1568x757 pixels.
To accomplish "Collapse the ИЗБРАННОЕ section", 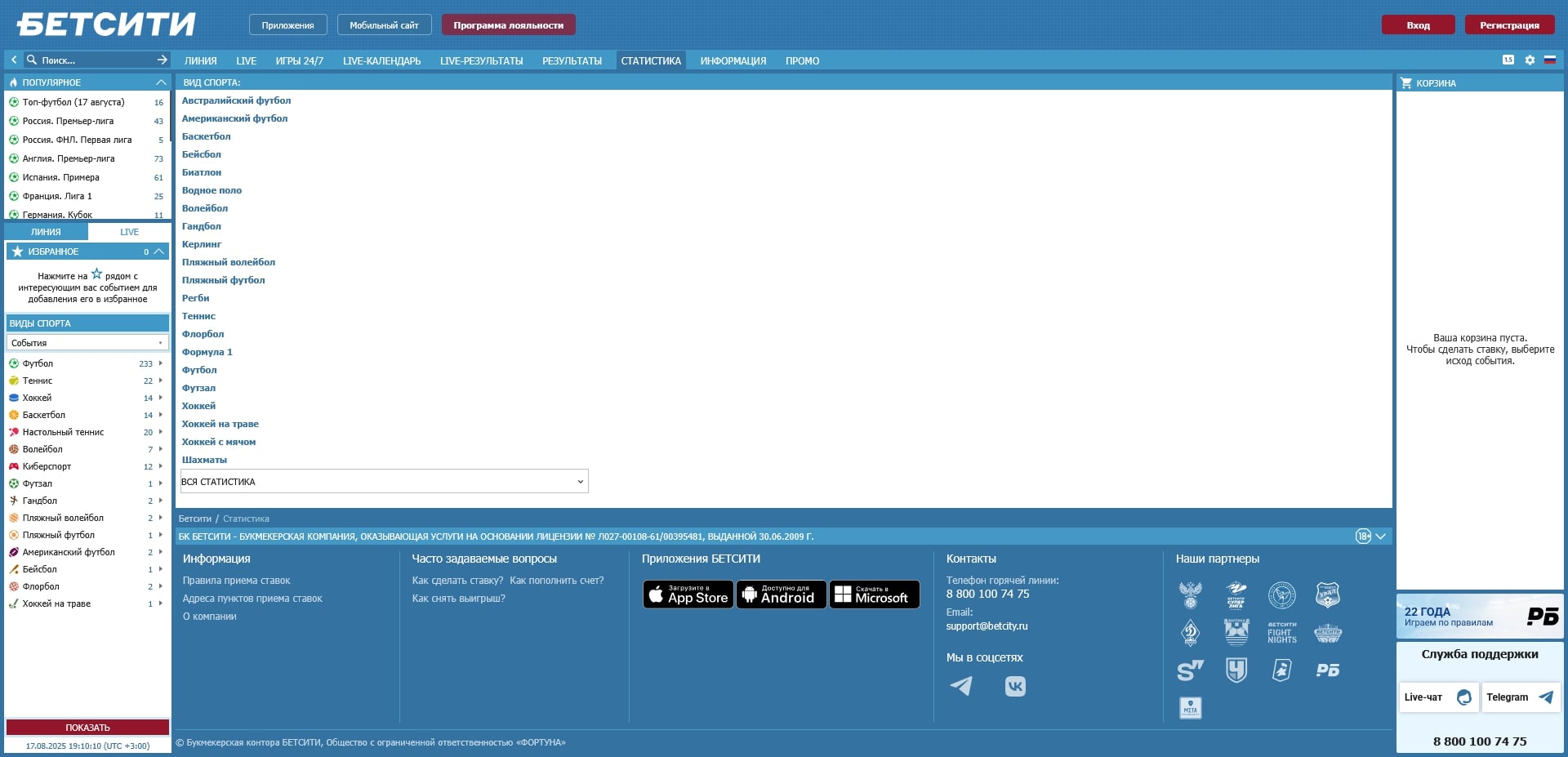I will [159, 252].
